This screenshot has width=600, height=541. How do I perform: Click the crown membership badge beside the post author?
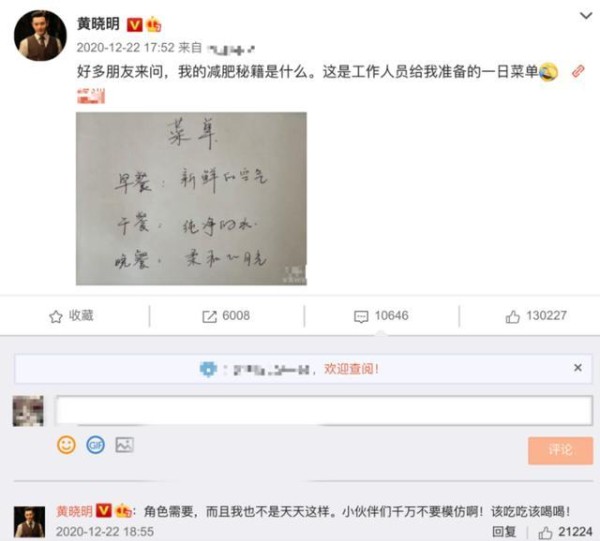click(x=153, y=24)
